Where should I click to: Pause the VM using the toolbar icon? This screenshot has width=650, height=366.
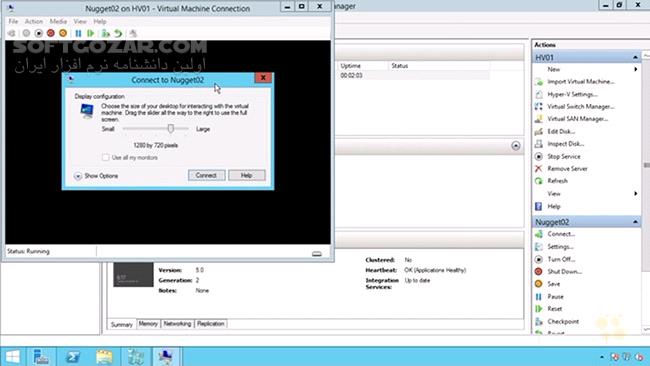[78, 33]
